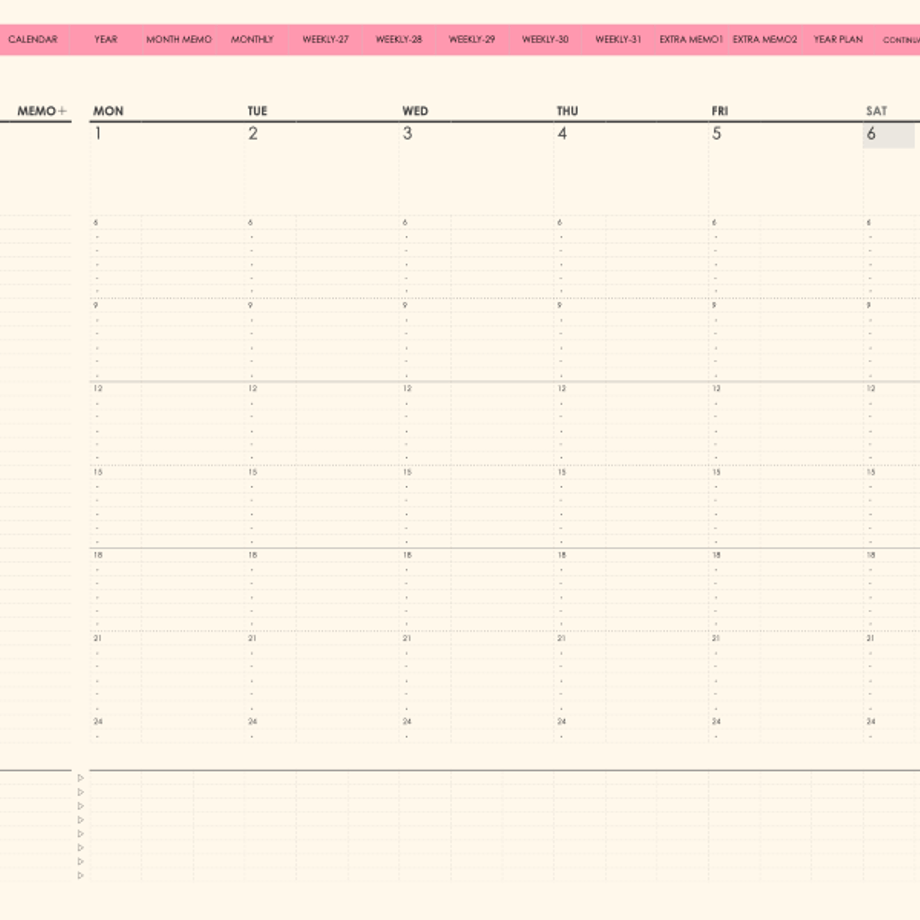Image resolution: width=920 pixels, height=920 pixels.
Task: Click the topmost triangle bullet in the notes list
Action: coord(81,778)
